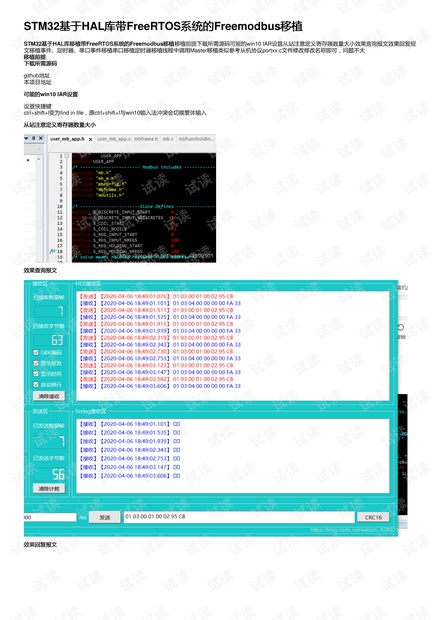Click the 发送 send button
This screenshot has height=620, width=440.
pyautogui.click(x=104, y=517)
